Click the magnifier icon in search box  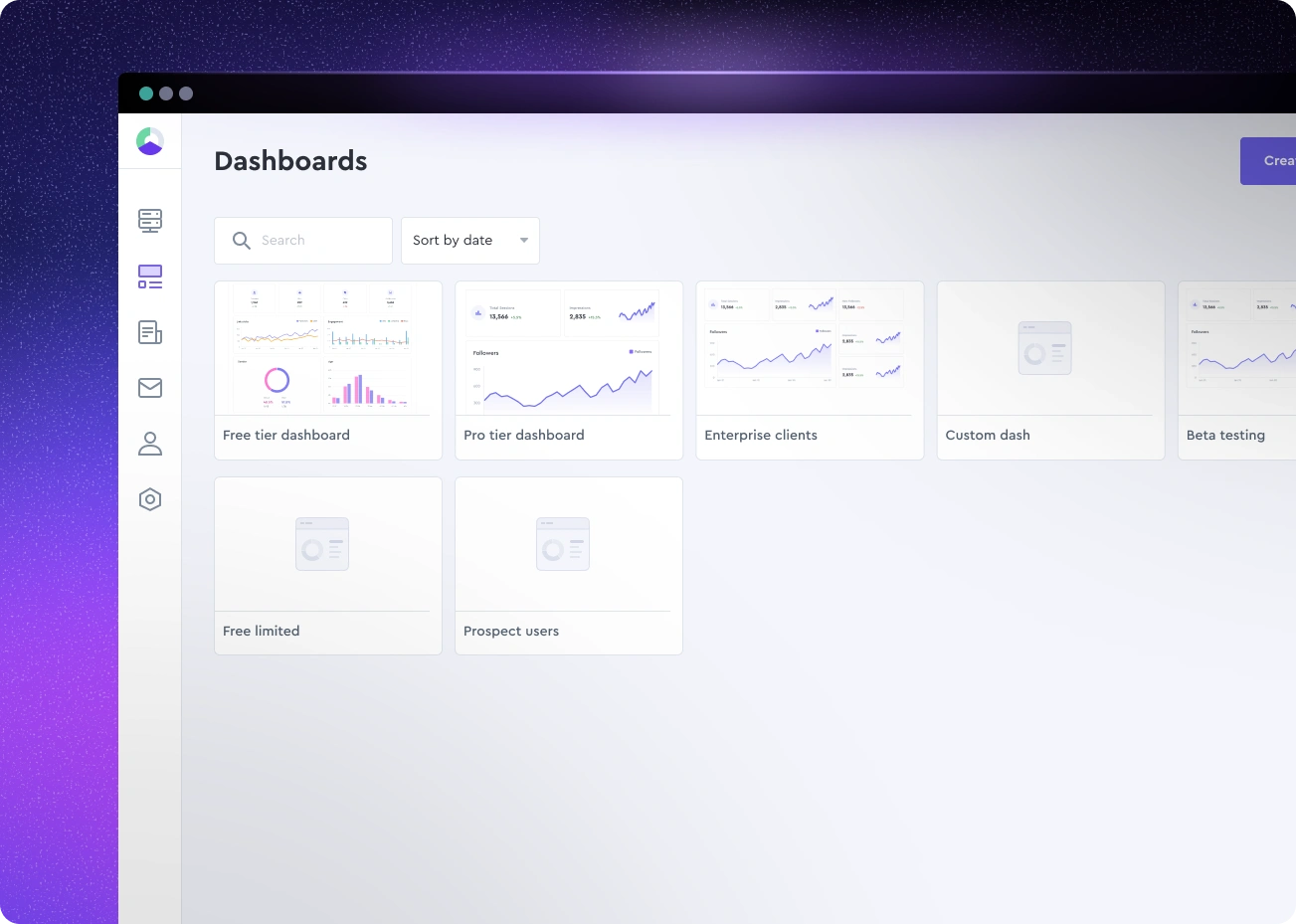tap(241, 241)
